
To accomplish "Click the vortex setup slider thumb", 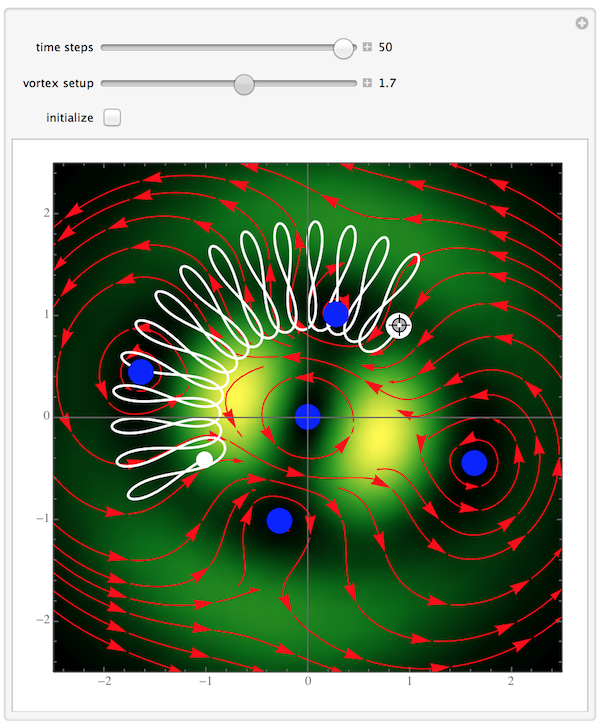I will click(x=244, y=84).
